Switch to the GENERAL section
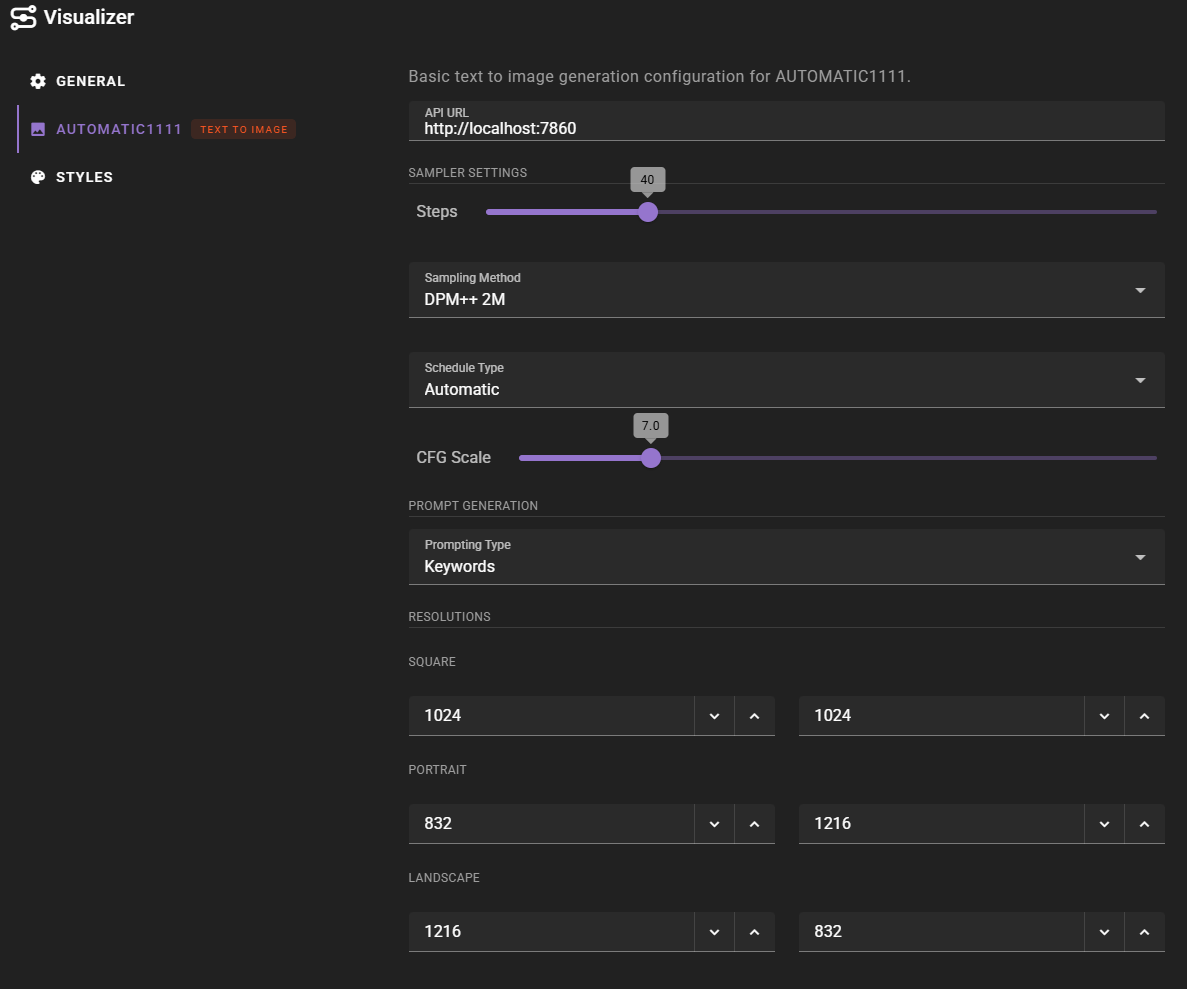 [90, 81]
